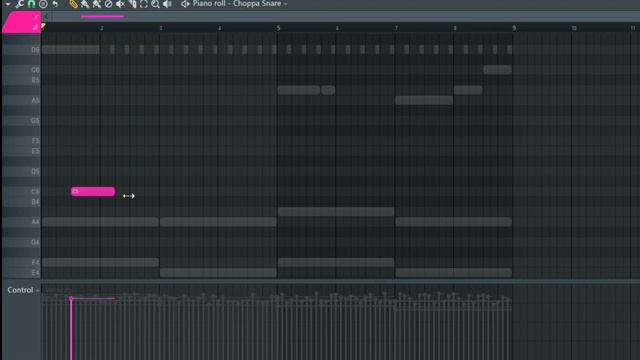Image resolution: width=640 pixels, height=360 pixels.
Task: Open the wrench Tools menu
Action: point(19,4)
